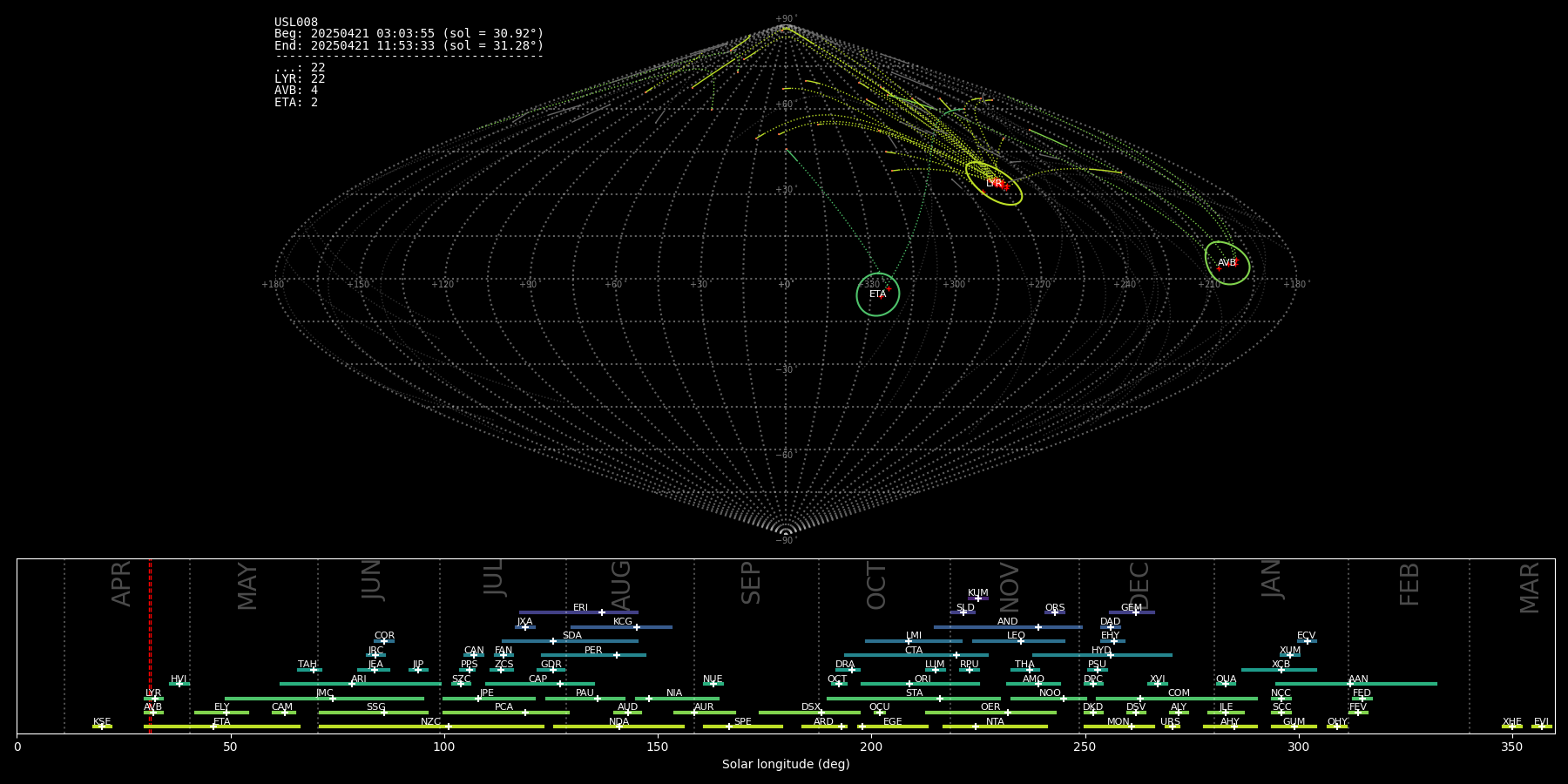Viewport: 1568px width, 784px height.
Task: Click the MON shower bar in timeline
Action: point(1119,727)
